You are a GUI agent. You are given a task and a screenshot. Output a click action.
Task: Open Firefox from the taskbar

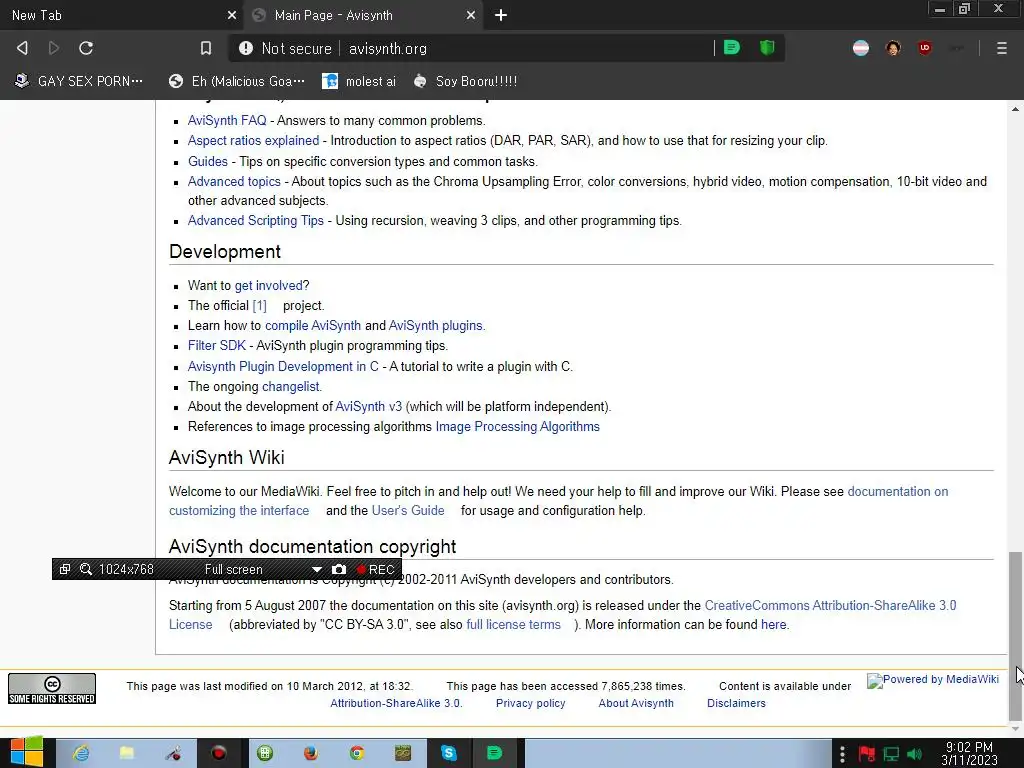point(311,754)
